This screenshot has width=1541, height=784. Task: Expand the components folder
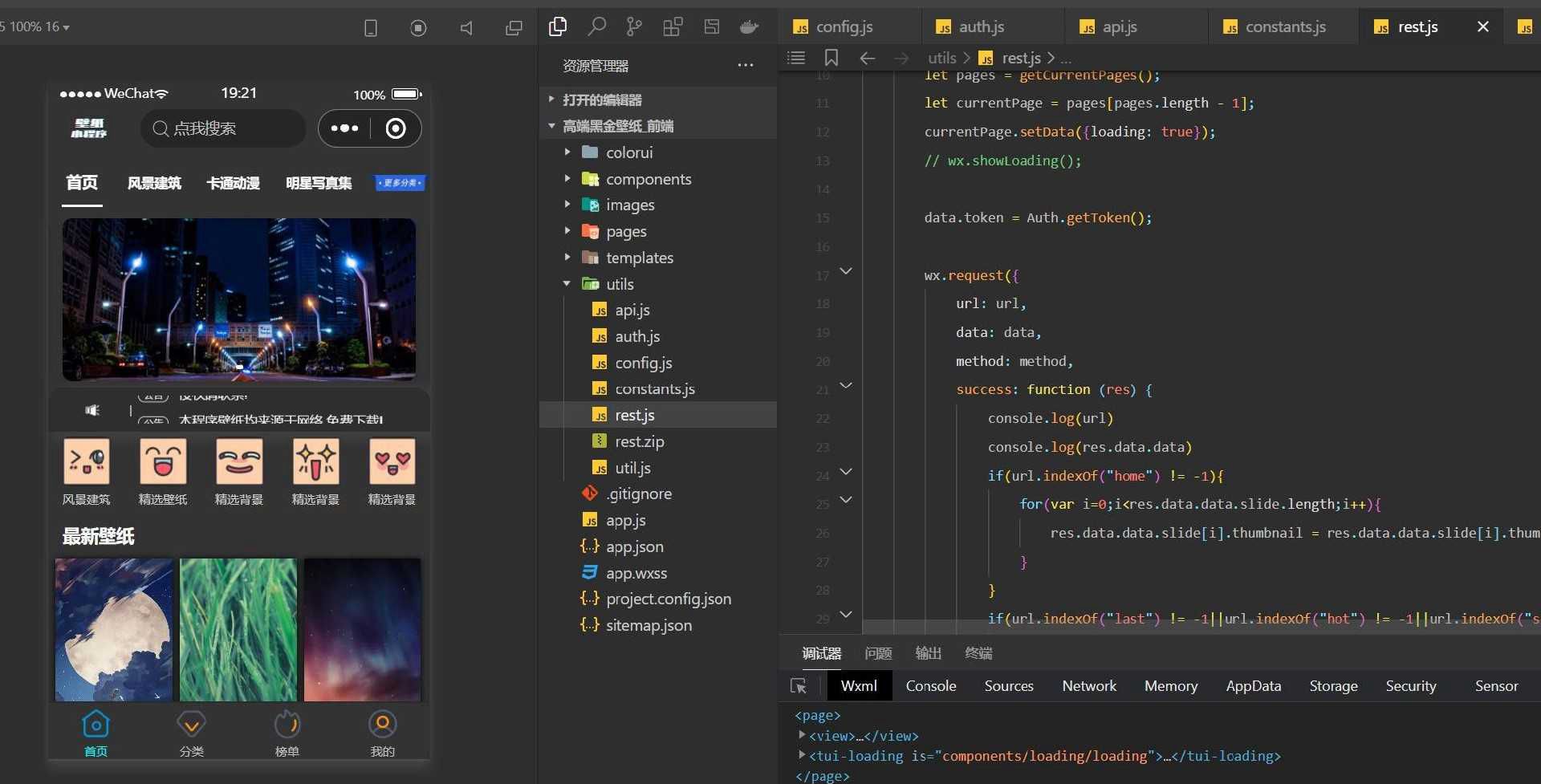click(567, 178)
